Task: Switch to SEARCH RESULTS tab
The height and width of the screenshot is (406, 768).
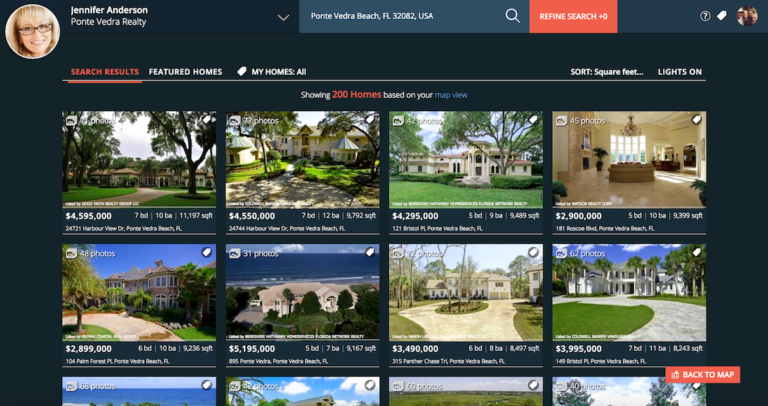Action: click(105, 72)
